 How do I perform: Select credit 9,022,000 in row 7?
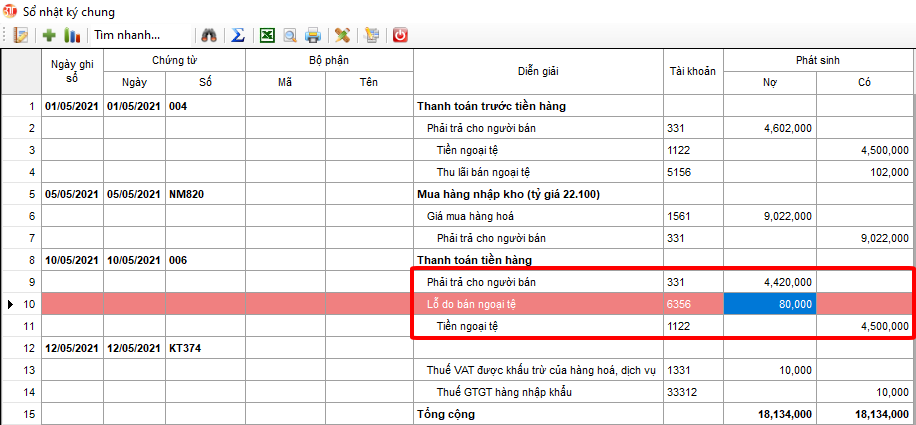click(865, 238)
